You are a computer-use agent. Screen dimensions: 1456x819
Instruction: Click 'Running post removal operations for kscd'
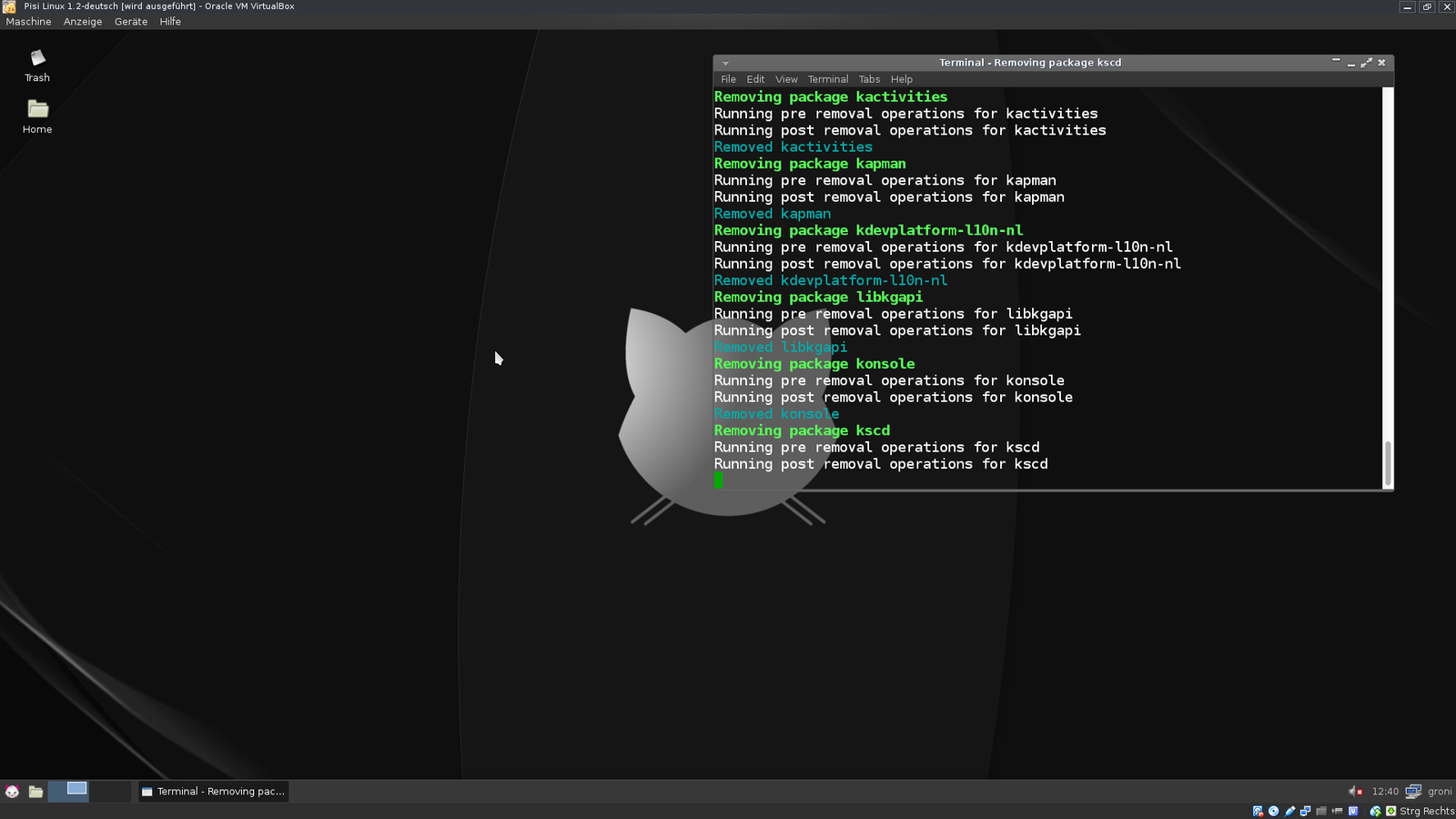881,464
